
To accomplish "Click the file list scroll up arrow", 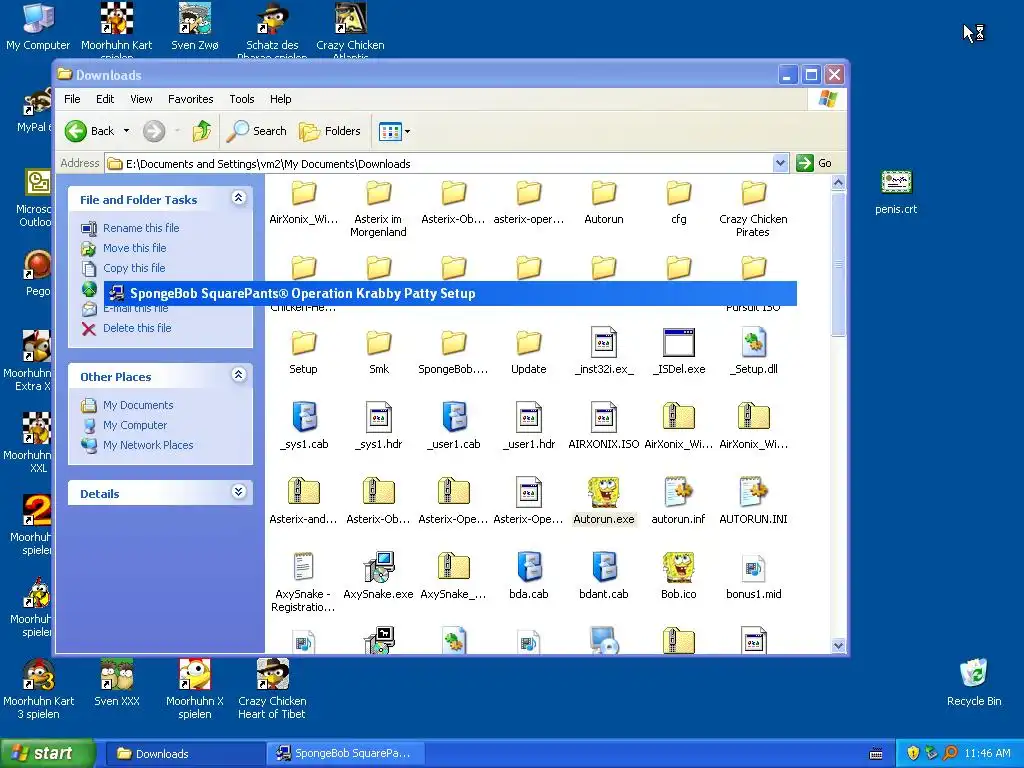I will (x=839, y=183).
